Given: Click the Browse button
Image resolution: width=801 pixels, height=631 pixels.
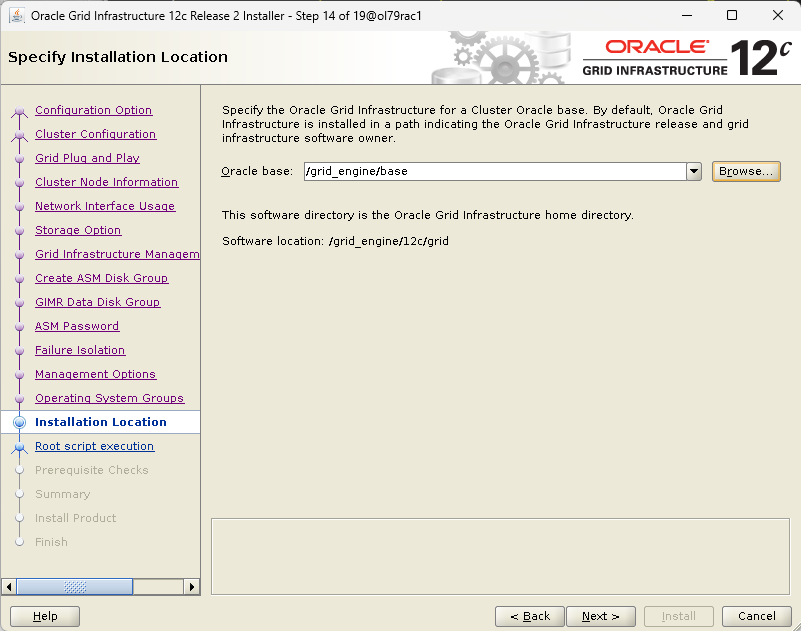Looking at the screenshot, I should coord(746,171).
